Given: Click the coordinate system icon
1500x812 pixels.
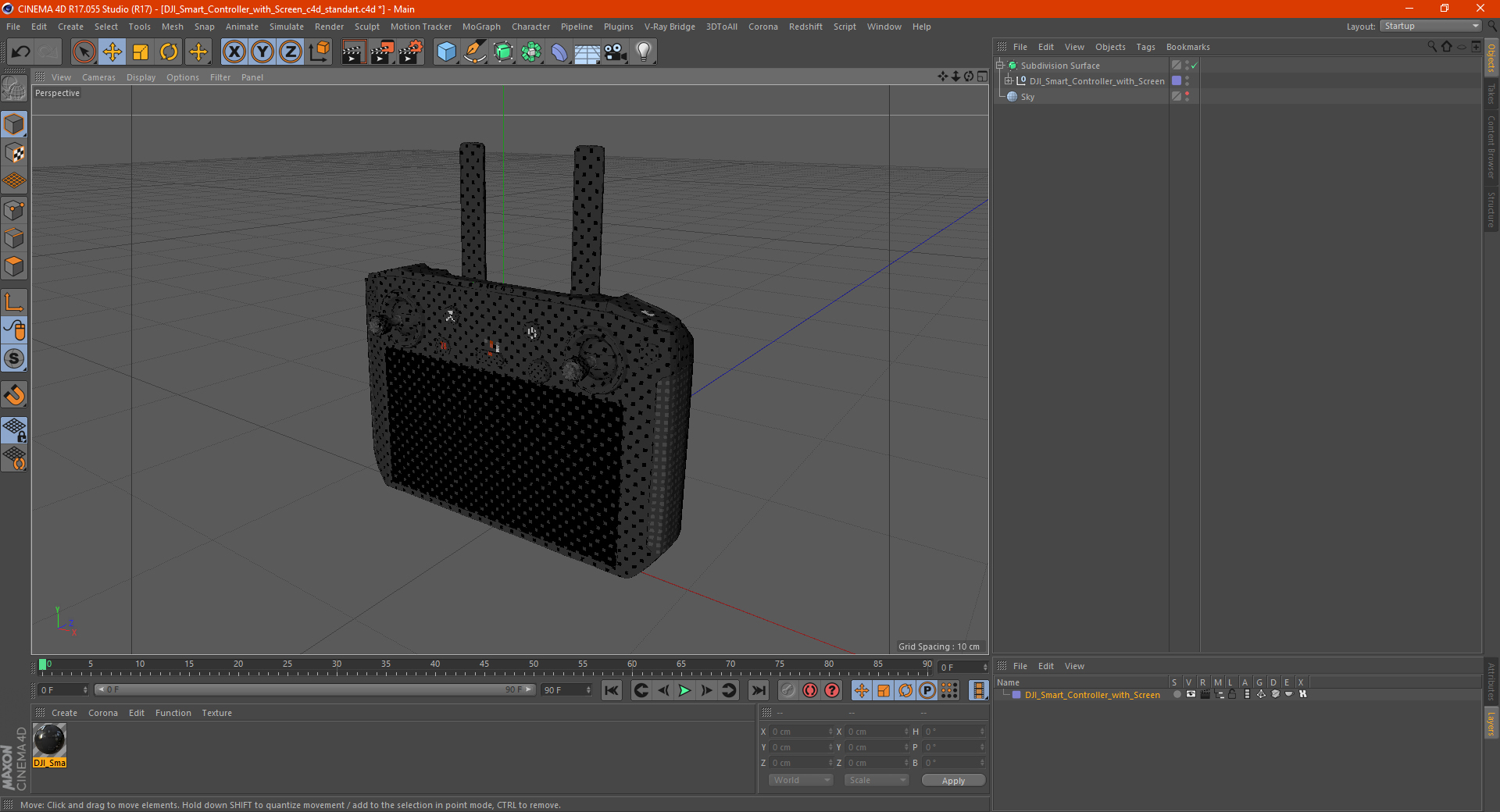Looking at the screenshot, I should (320, 52).
